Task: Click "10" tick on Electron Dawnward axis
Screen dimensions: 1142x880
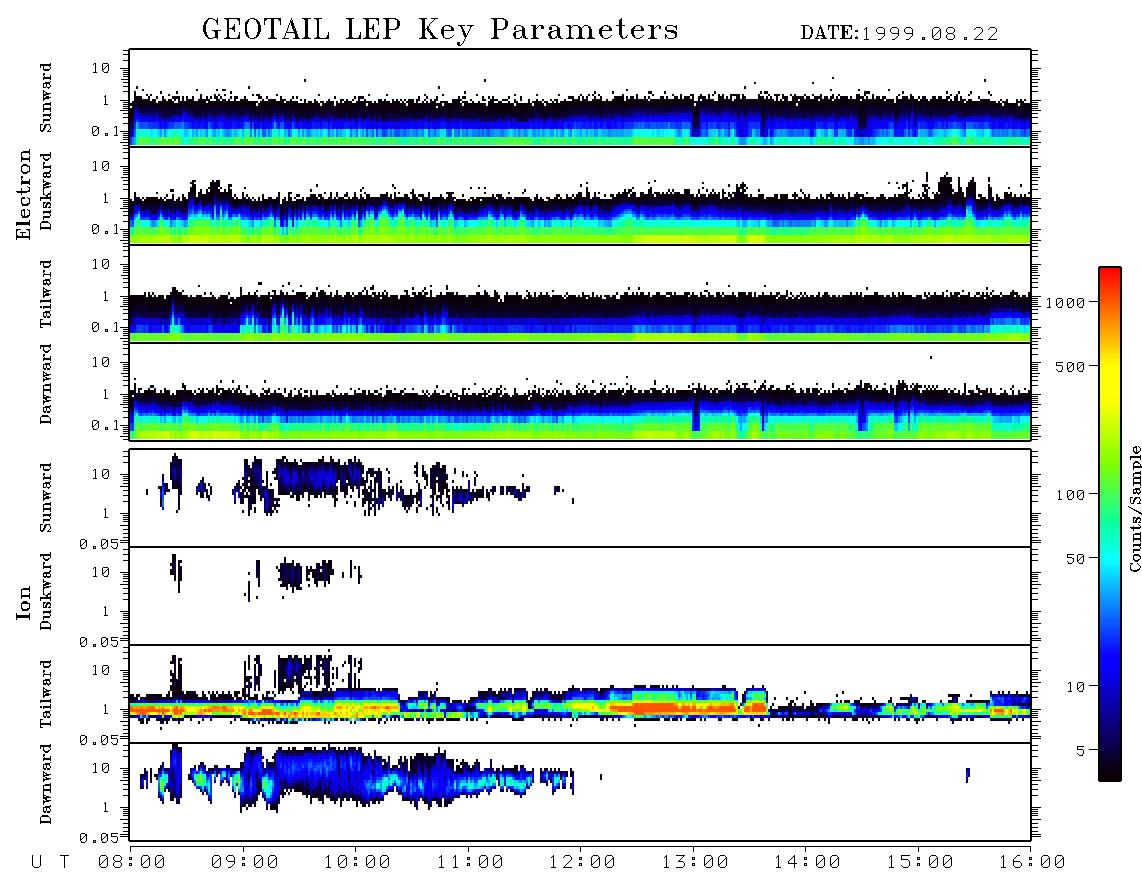Action: click(101, 362)
